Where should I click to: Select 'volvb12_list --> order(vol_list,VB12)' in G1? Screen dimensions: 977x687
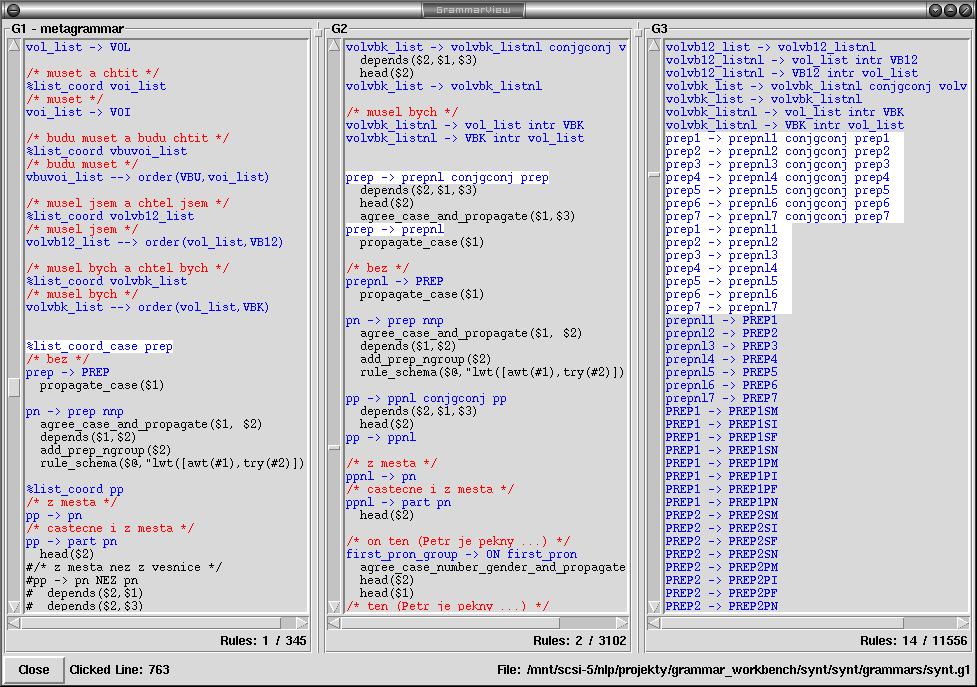pyautogui.click(x=155, y=242)
